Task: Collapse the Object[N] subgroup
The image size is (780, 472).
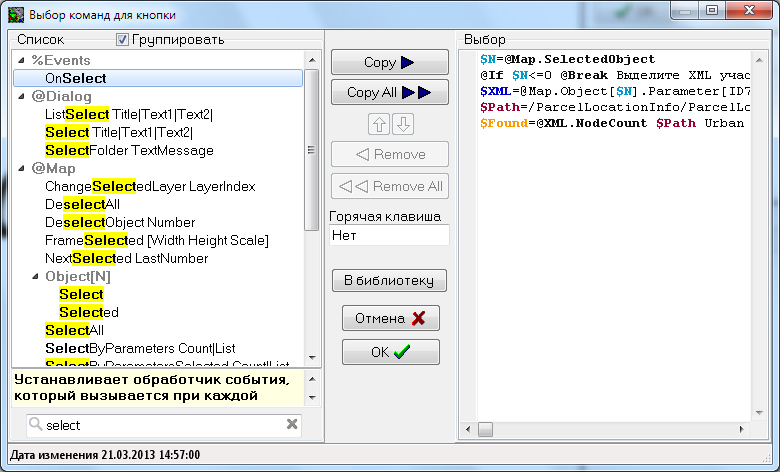Action: tap(34, 276)
